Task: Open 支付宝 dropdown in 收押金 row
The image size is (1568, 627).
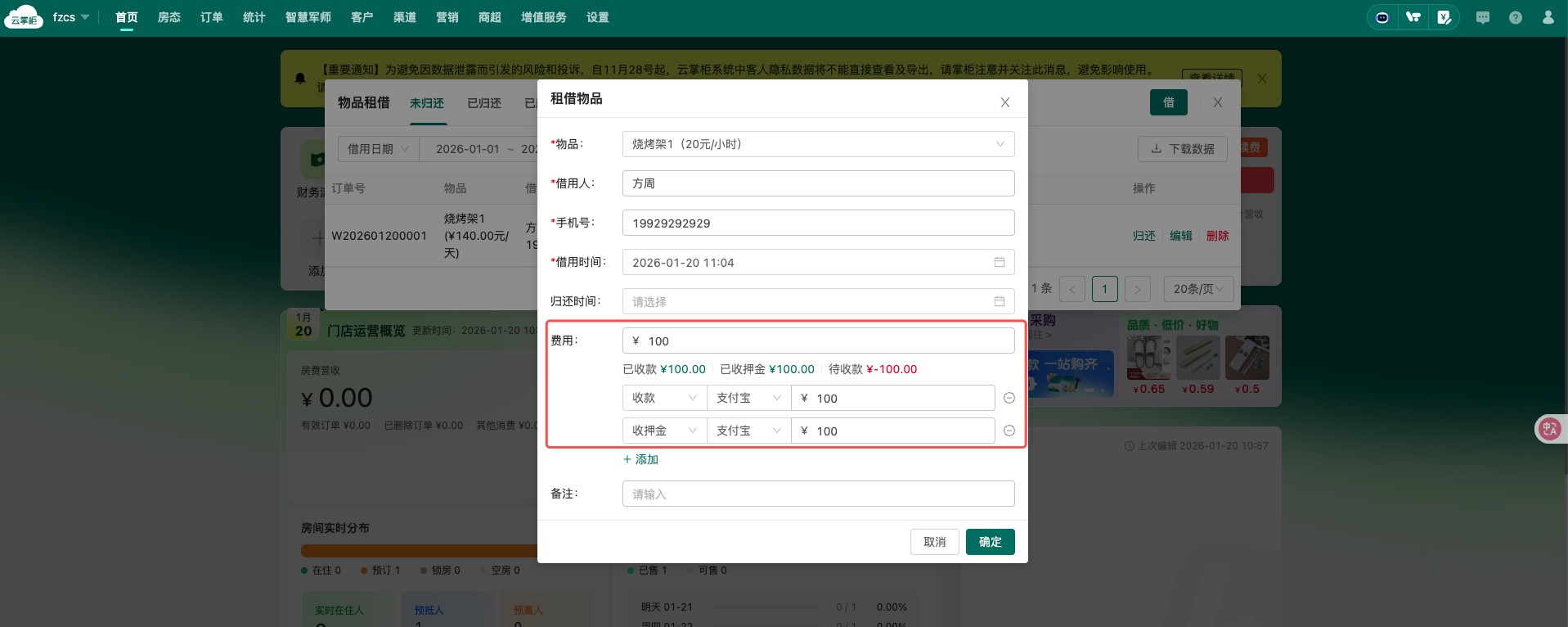Action: [x=748, y=431]
